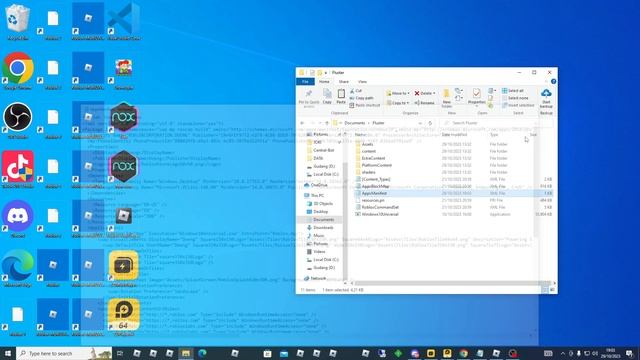Click Invert selection in the ribbon
Viewport: 640px width, 360px height.
coord(518,105)
